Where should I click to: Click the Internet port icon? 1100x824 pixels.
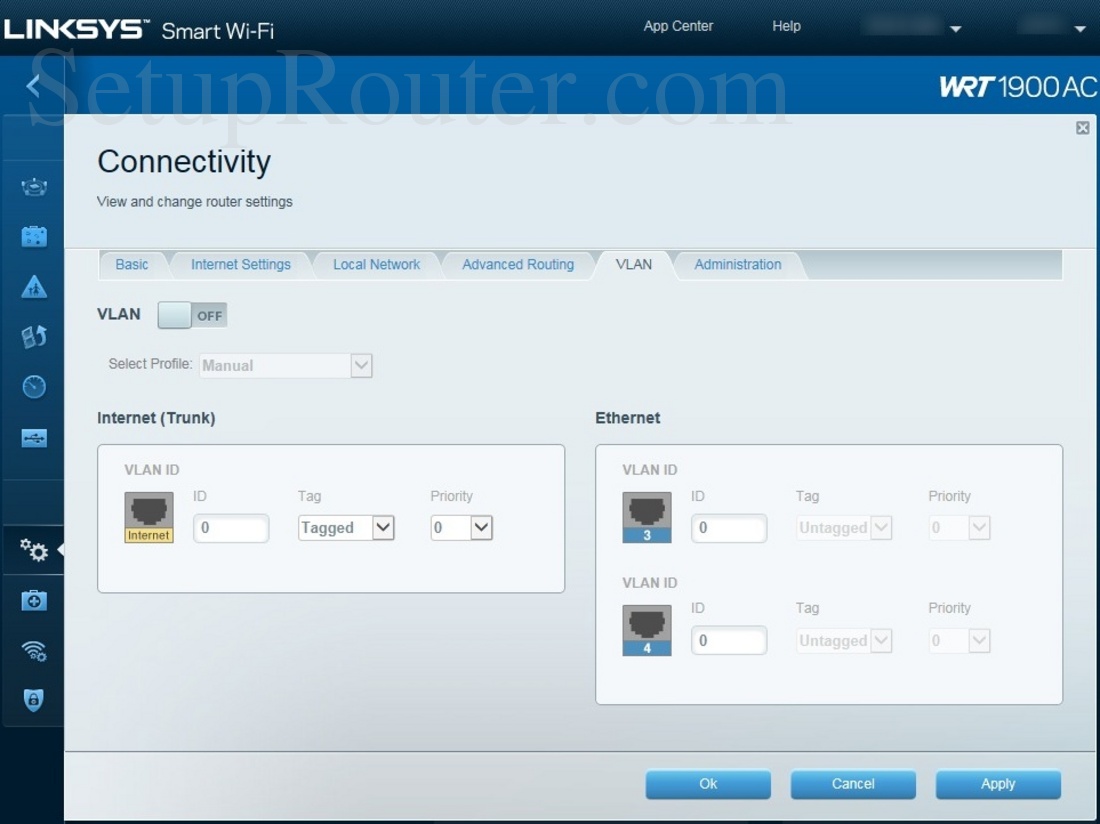(x=149, y=518)
